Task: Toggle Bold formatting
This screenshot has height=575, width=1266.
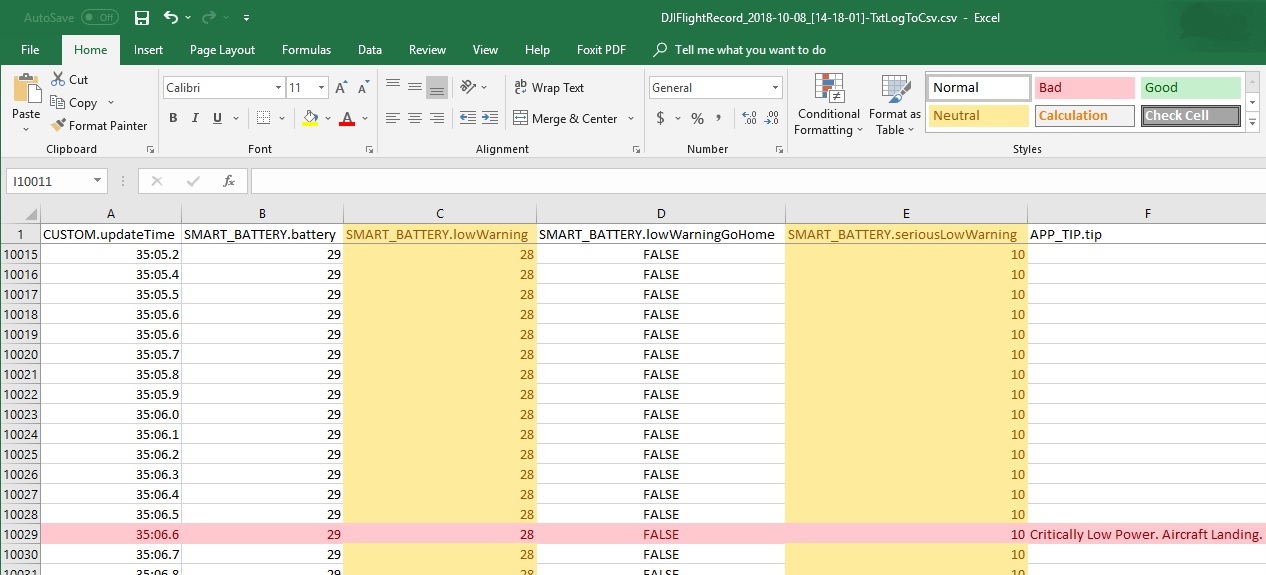Action: click(x=173, y=118)
